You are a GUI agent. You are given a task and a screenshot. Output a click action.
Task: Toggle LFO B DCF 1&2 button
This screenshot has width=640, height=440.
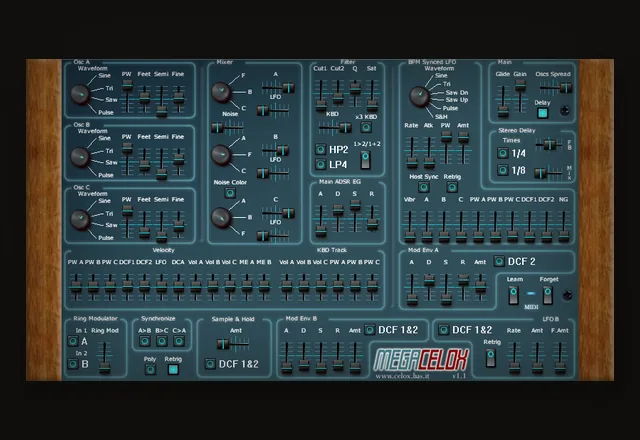tap(444, 330)
